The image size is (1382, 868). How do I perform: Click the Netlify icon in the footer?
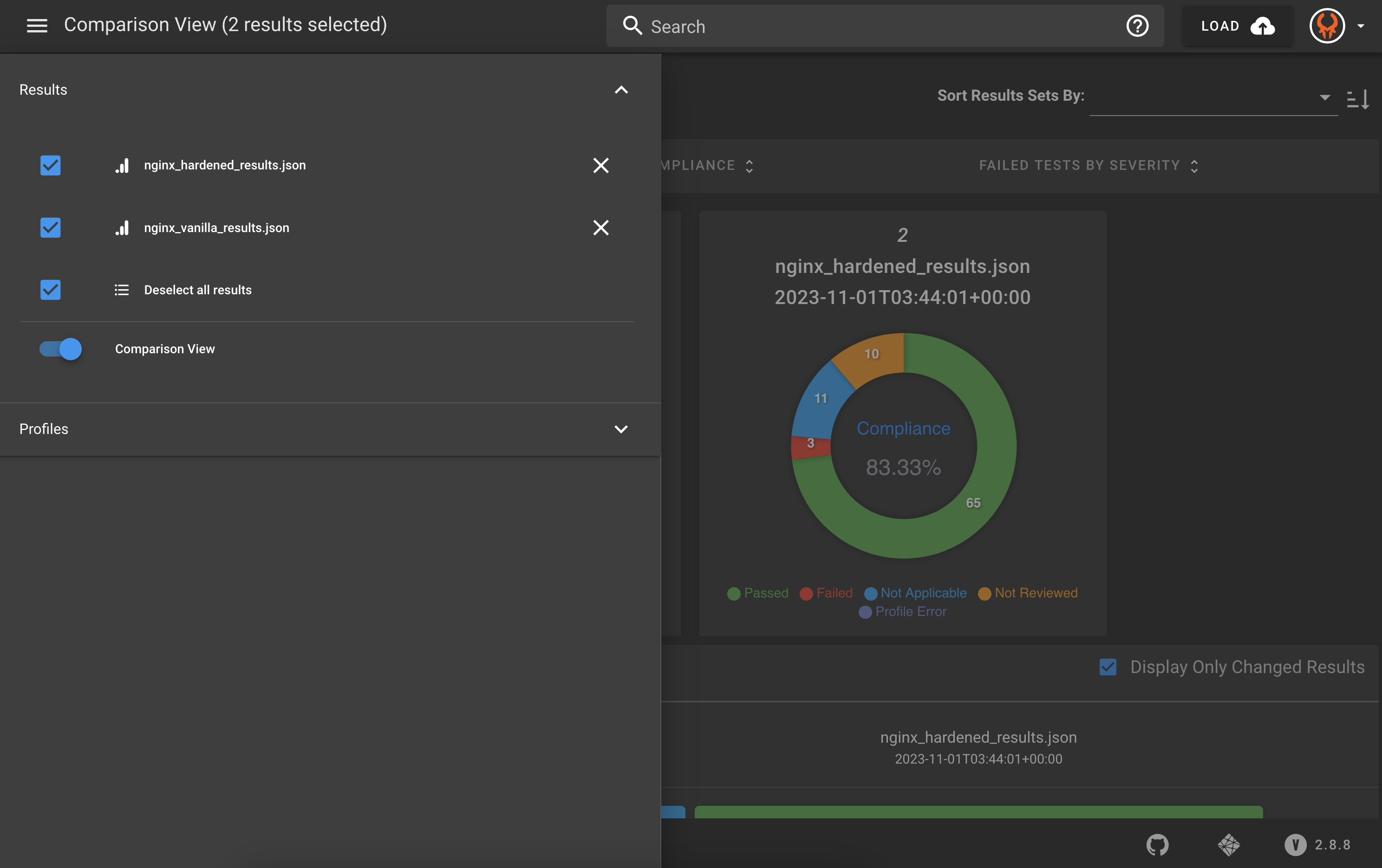(x=1228, y=844)
